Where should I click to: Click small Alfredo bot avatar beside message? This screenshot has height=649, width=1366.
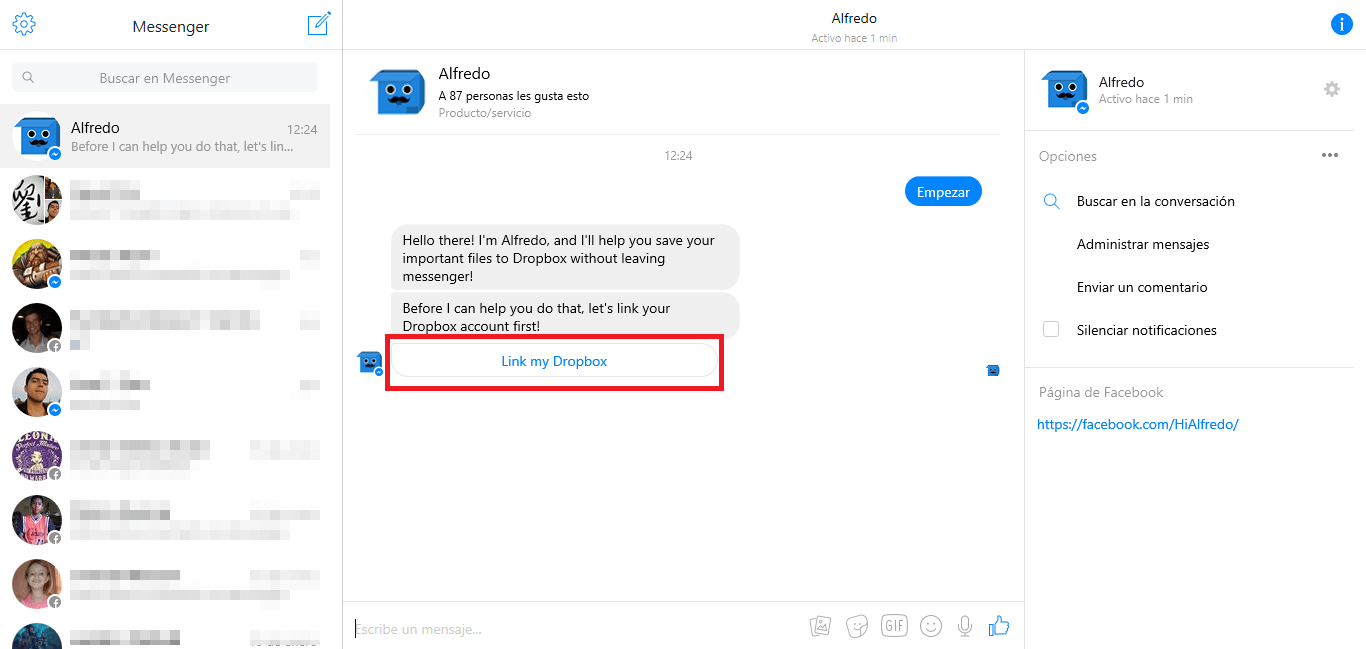(370, 362)
